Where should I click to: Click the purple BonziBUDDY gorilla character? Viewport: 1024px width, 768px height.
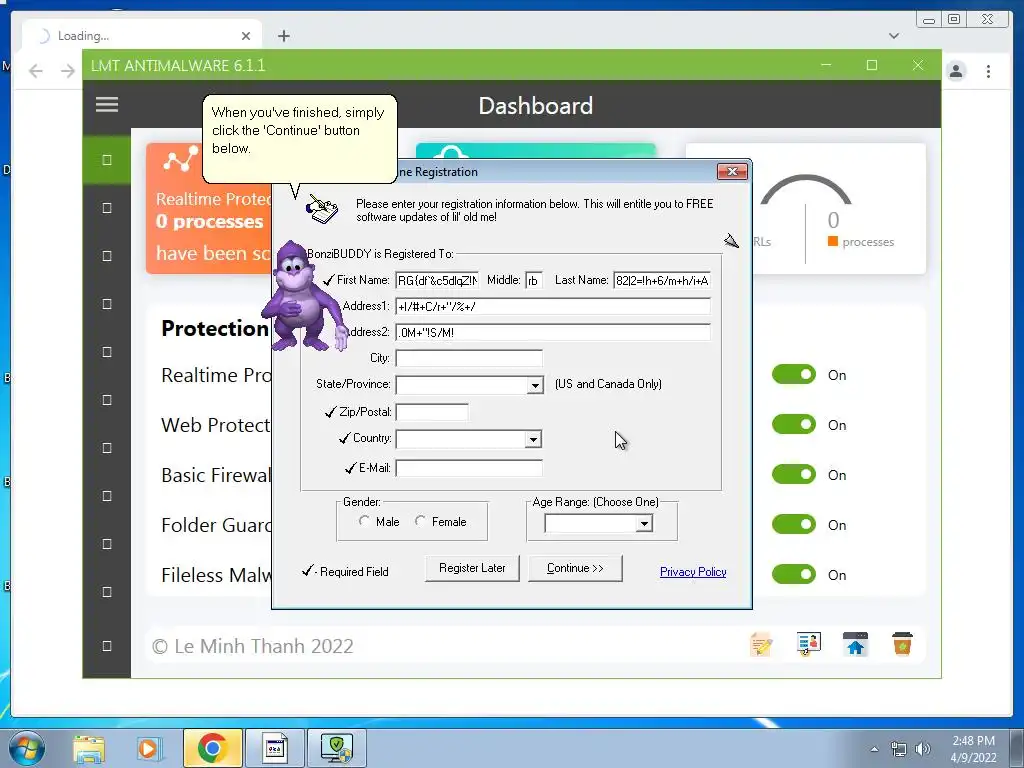click(304, 297)
